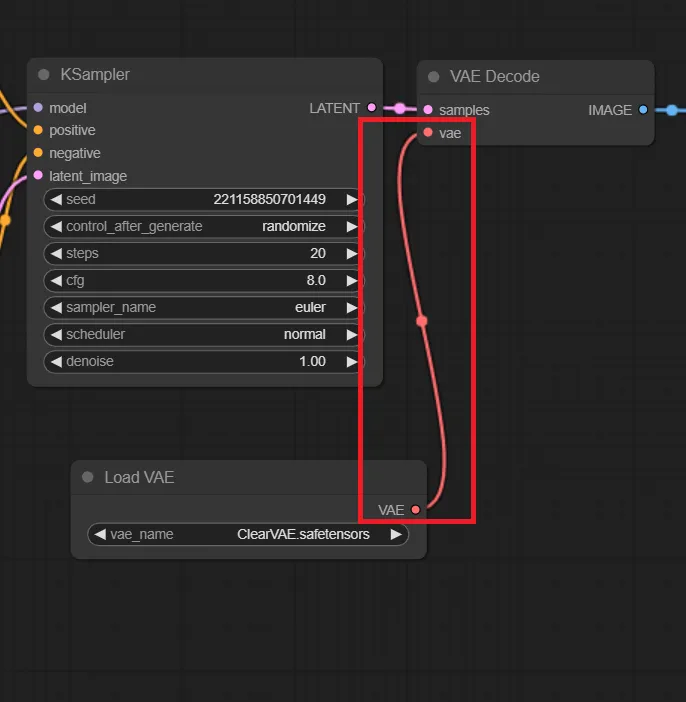
Task: Click the KSampler negative input socket
Action: click(38, 153)
